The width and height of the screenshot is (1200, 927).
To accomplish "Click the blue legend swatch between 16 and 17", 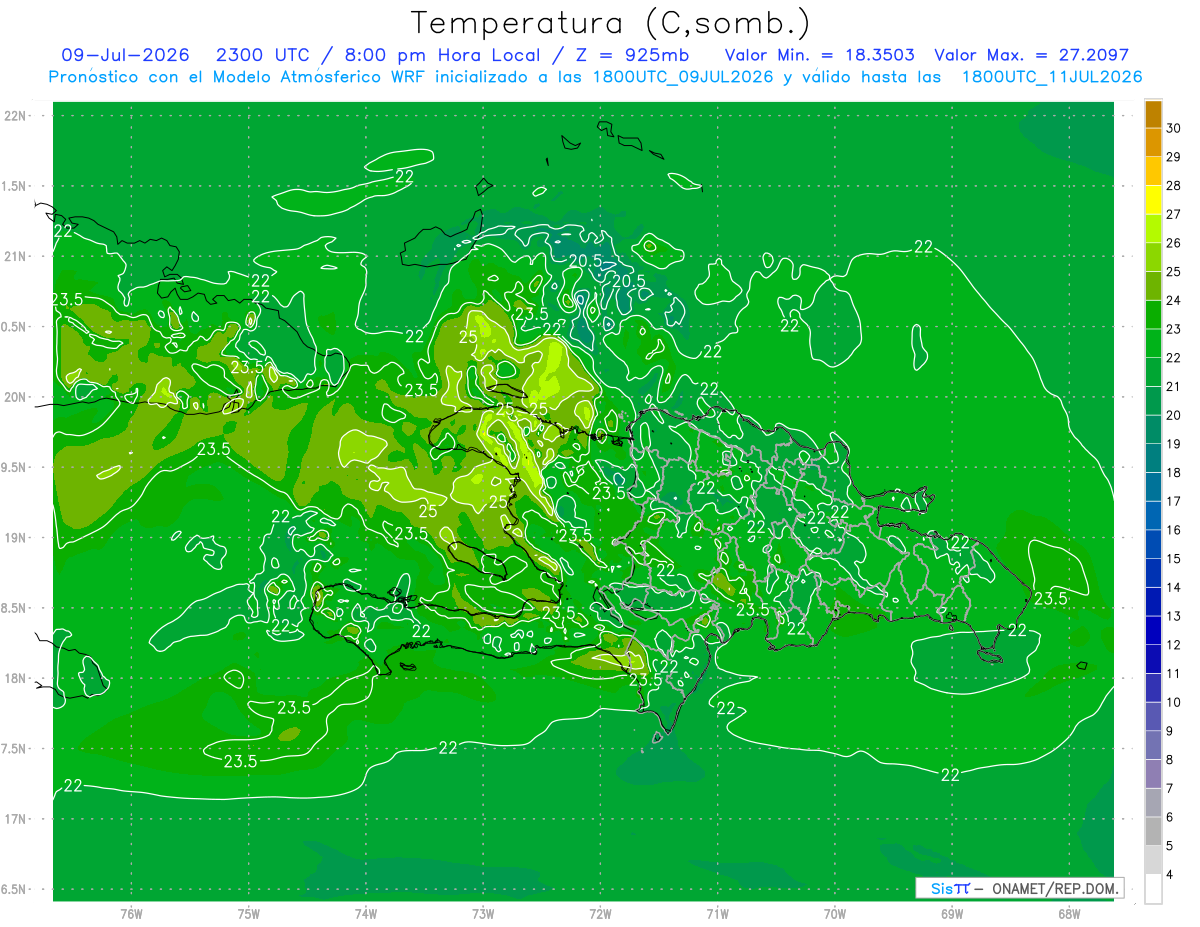I will (1153, 516).
